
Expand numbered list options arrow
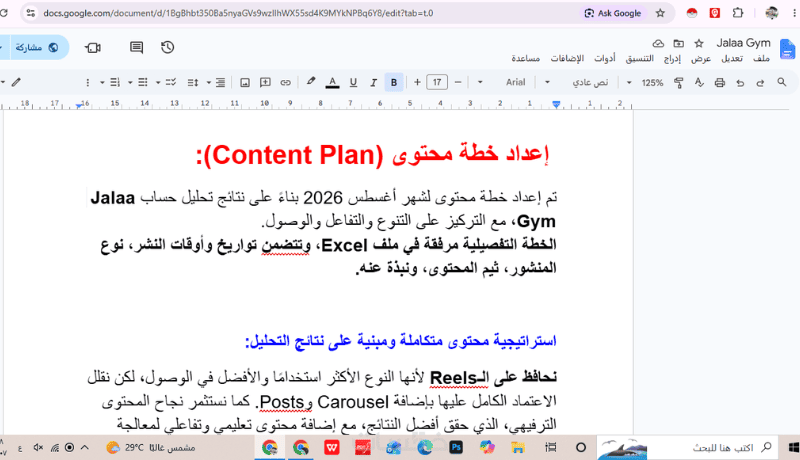point(102,83)
